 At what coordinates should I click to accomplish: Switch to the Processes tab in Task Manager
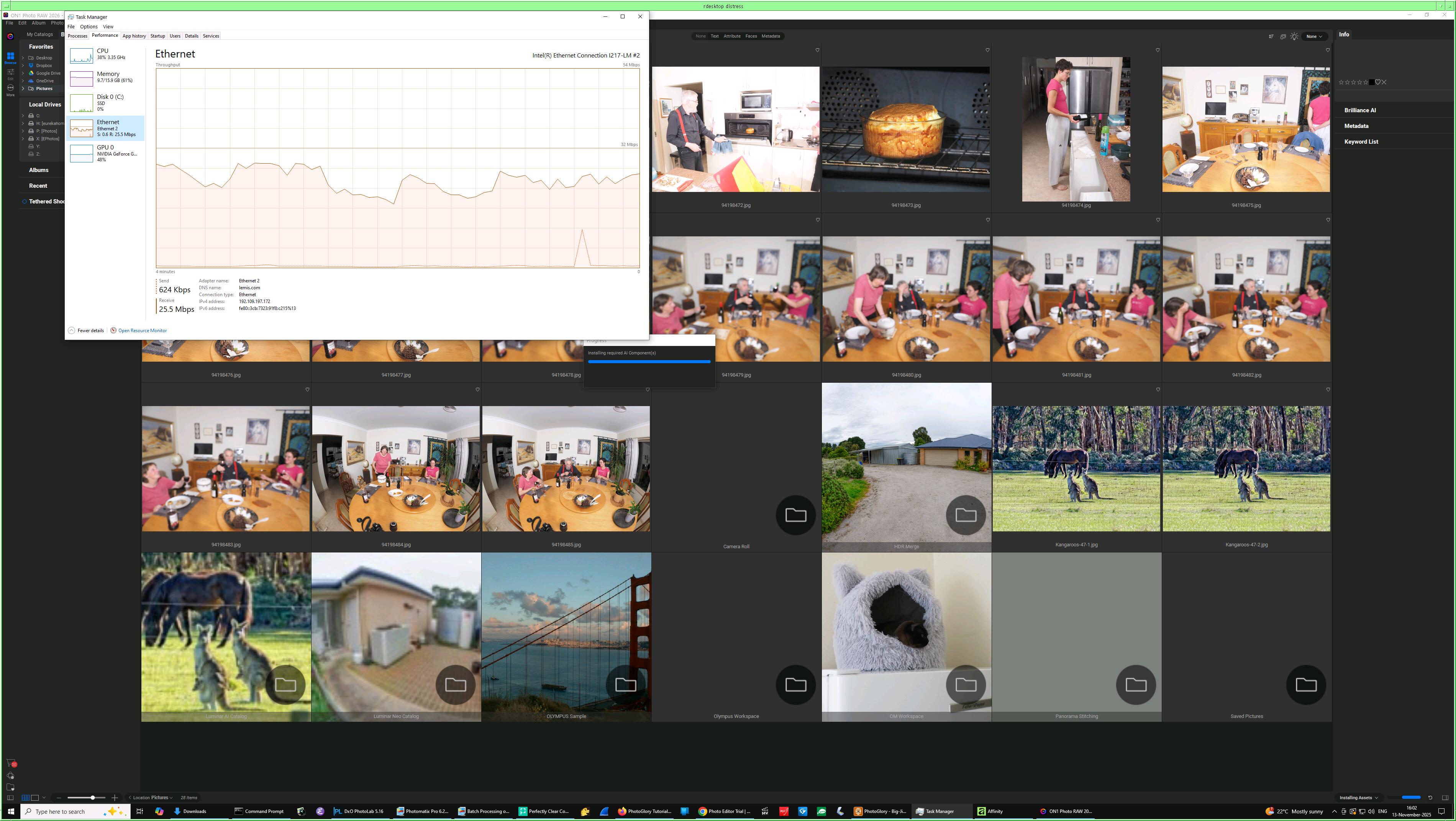(77, 36)
